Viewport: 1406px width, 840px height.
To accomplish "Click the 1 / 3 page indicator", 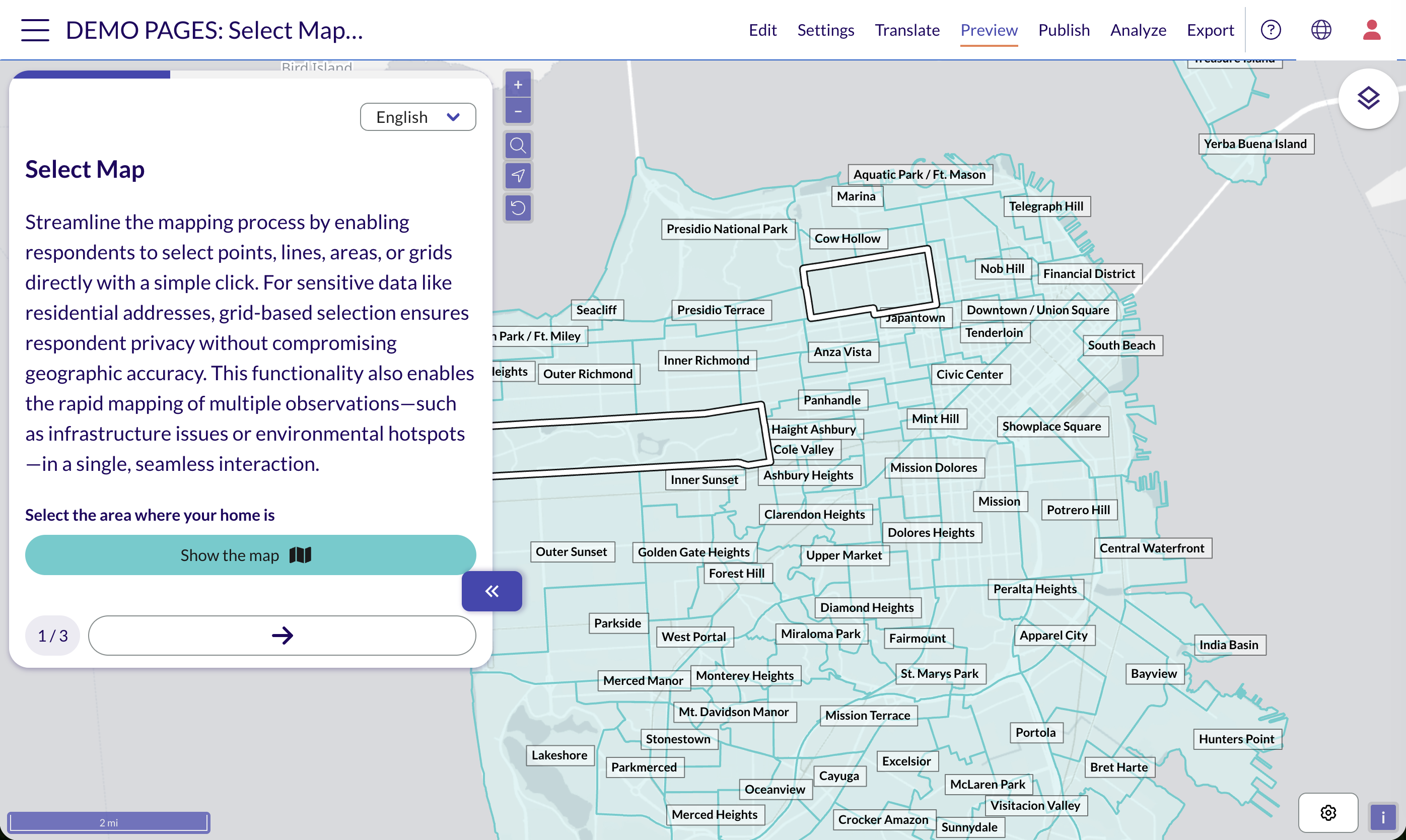I will coord(53,636).
